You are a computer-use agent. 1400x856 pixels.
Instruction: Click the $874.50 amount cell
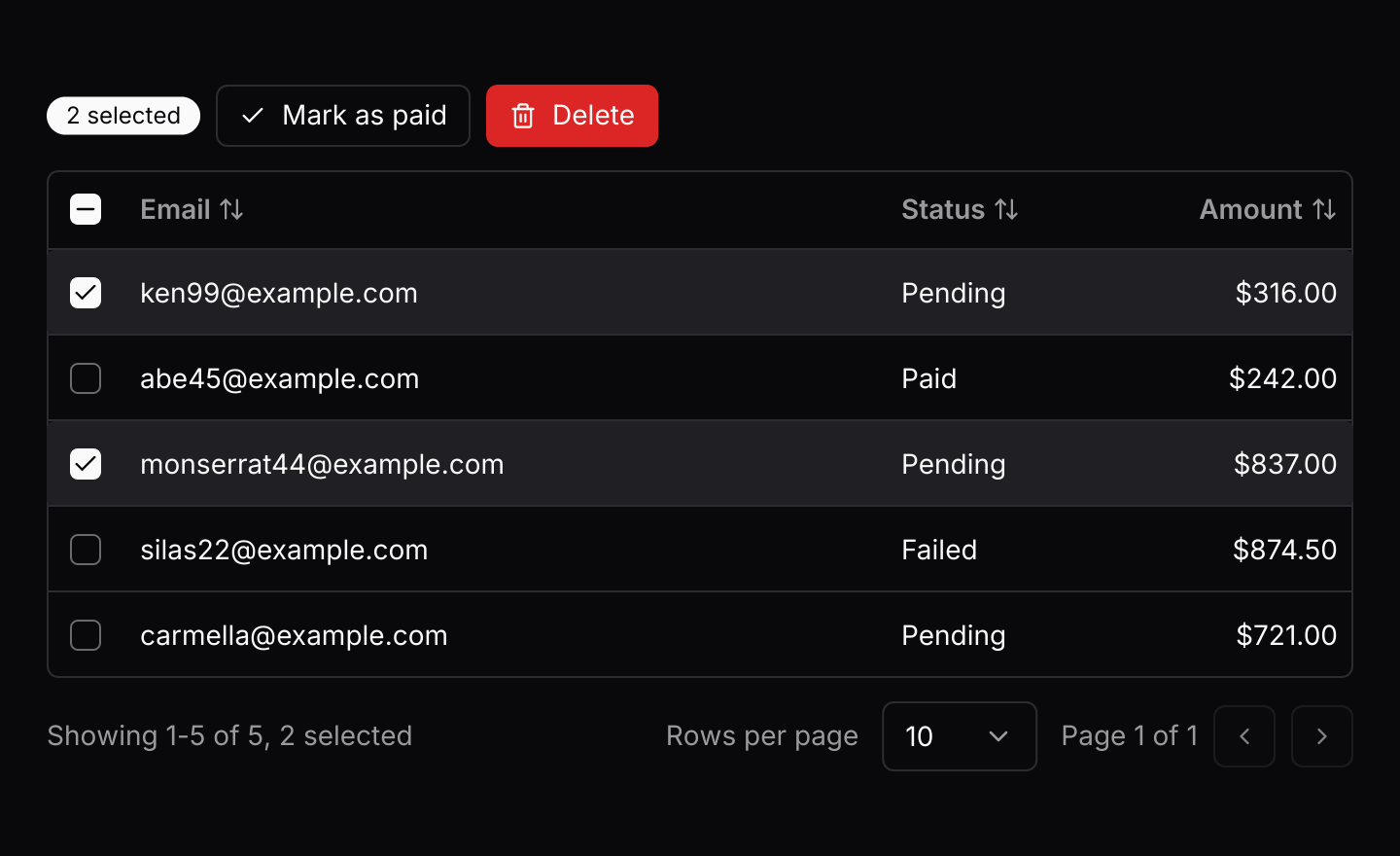(1285, 550)
